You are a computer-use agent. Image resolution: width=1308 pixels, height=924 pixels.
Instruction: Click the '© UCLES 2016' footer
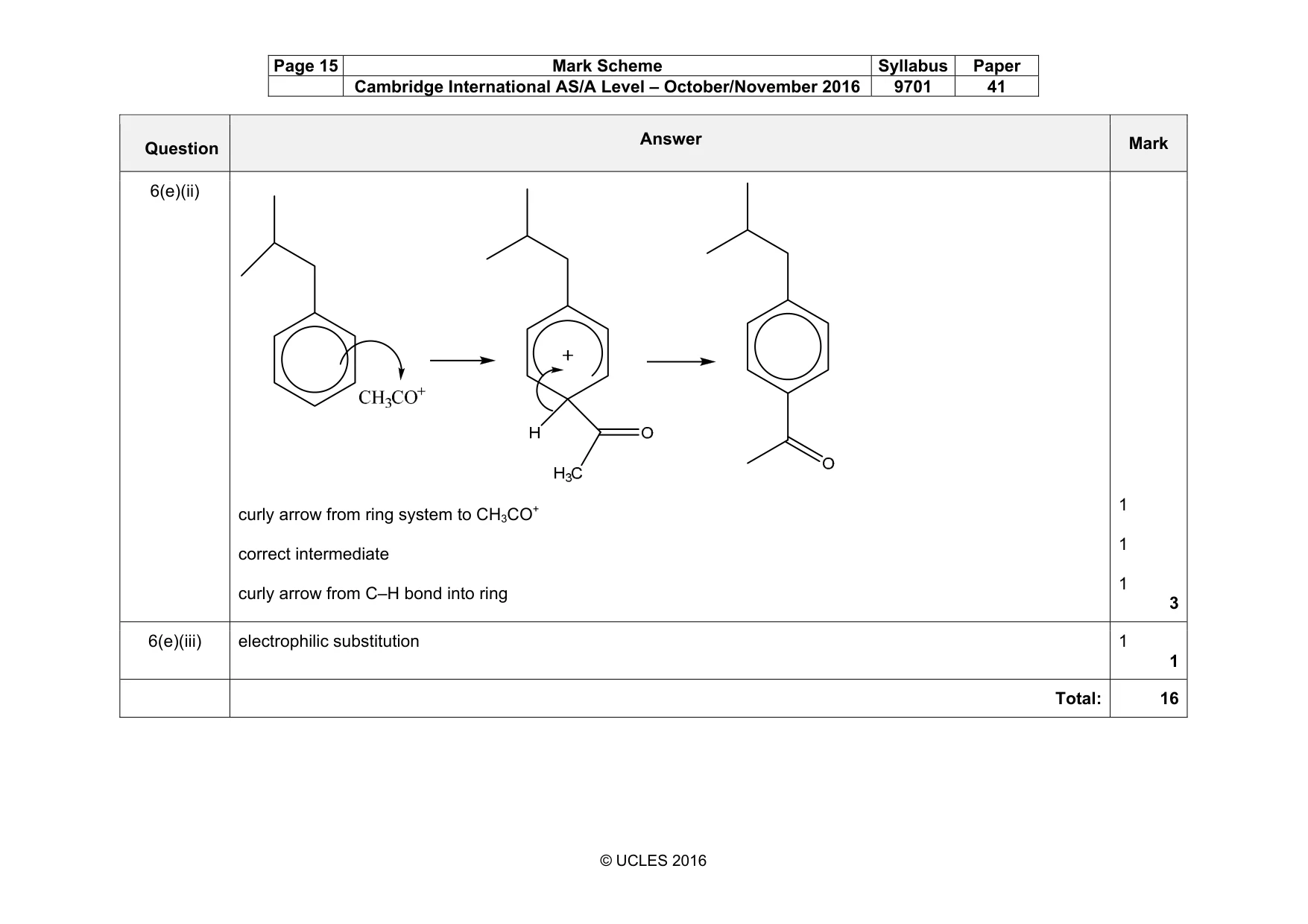click(x=653, y=861)
